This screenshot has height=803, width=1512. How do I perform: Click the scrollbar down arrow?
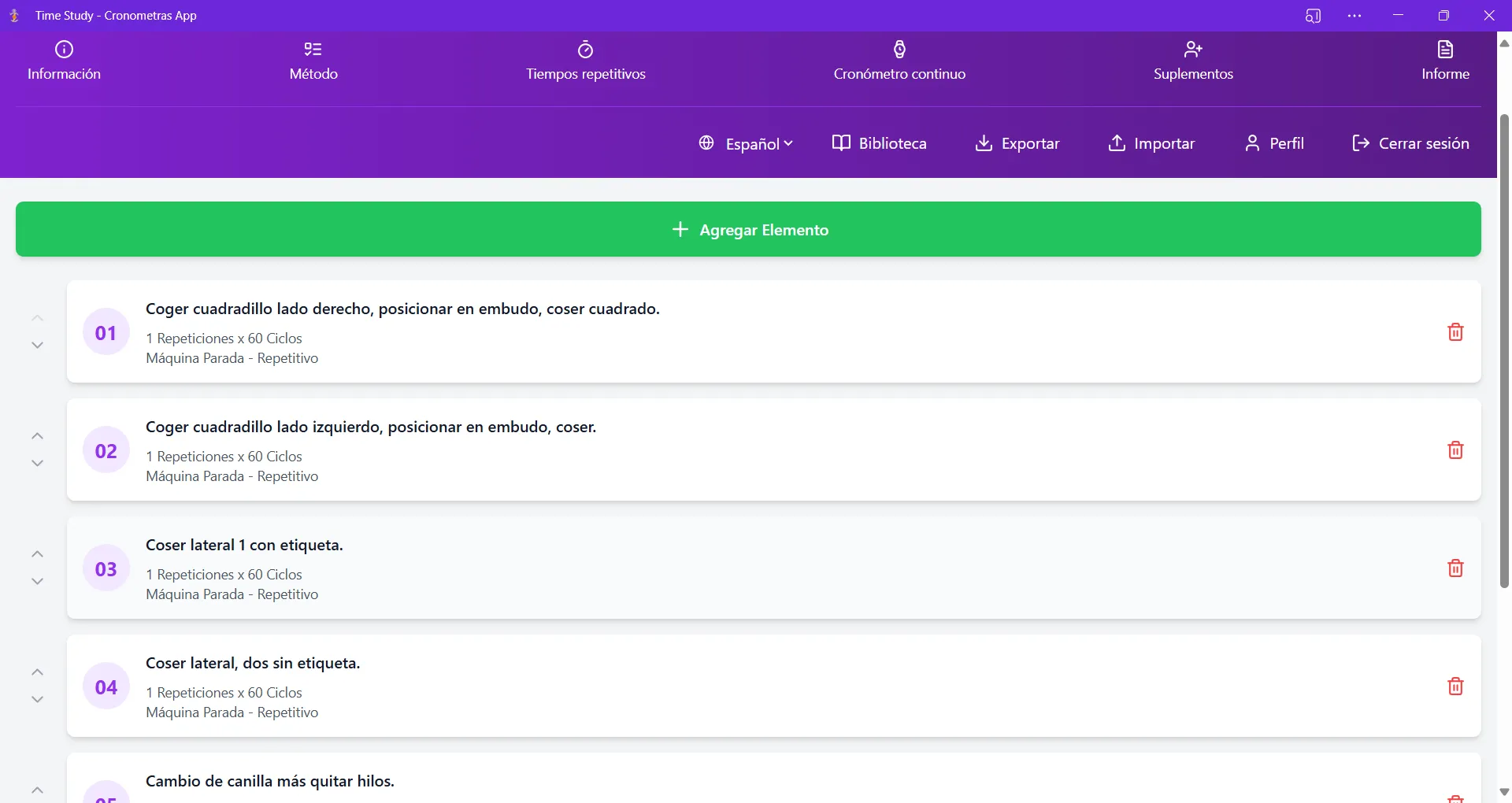(1504, 792)
